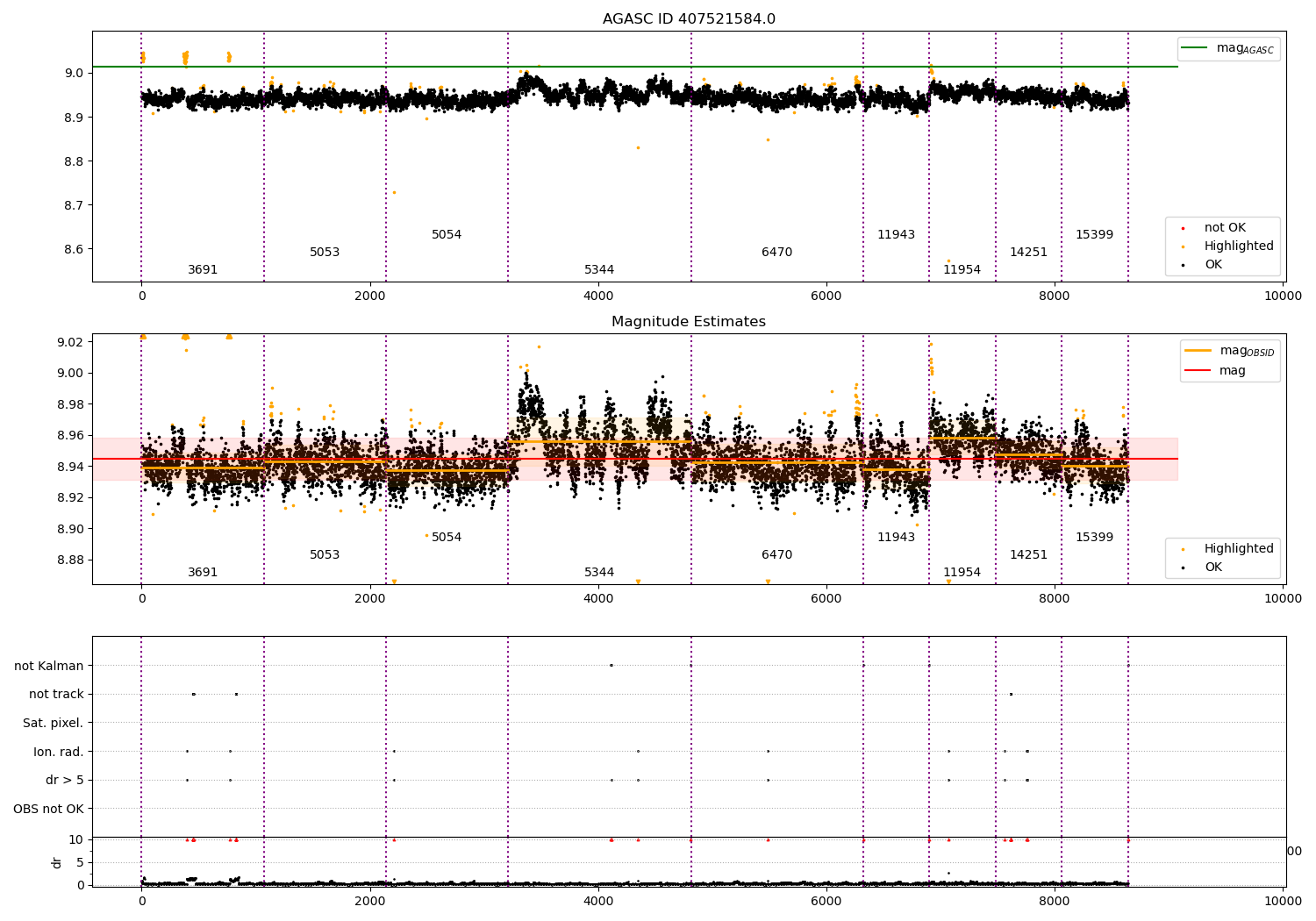Click obsid label 14251 in Magnitude Estimates plot
This screenshot has width=1316, height=921.
click(x=1028, y=554)
